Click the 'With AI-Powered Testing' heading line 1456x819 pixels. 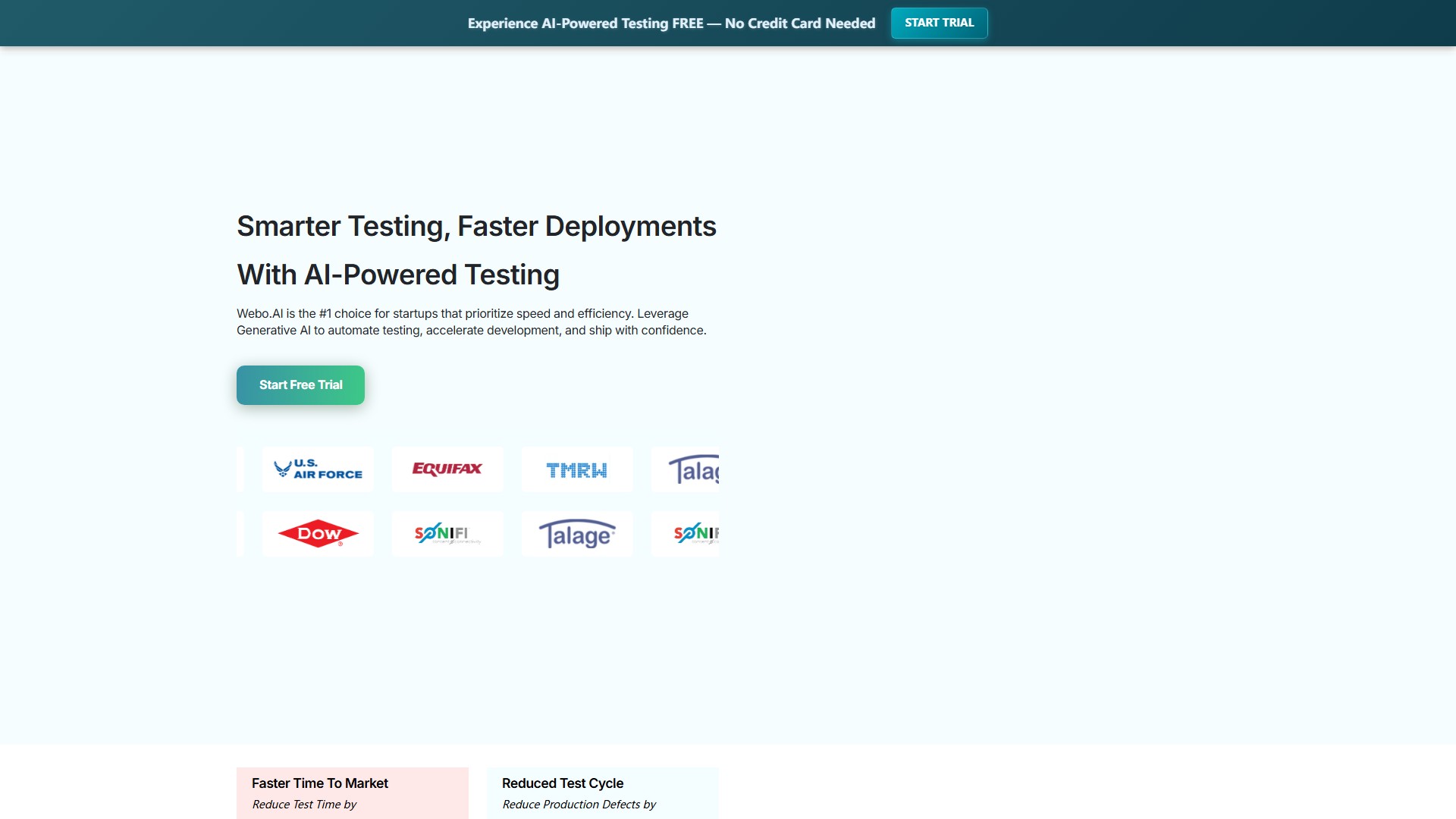398,275
